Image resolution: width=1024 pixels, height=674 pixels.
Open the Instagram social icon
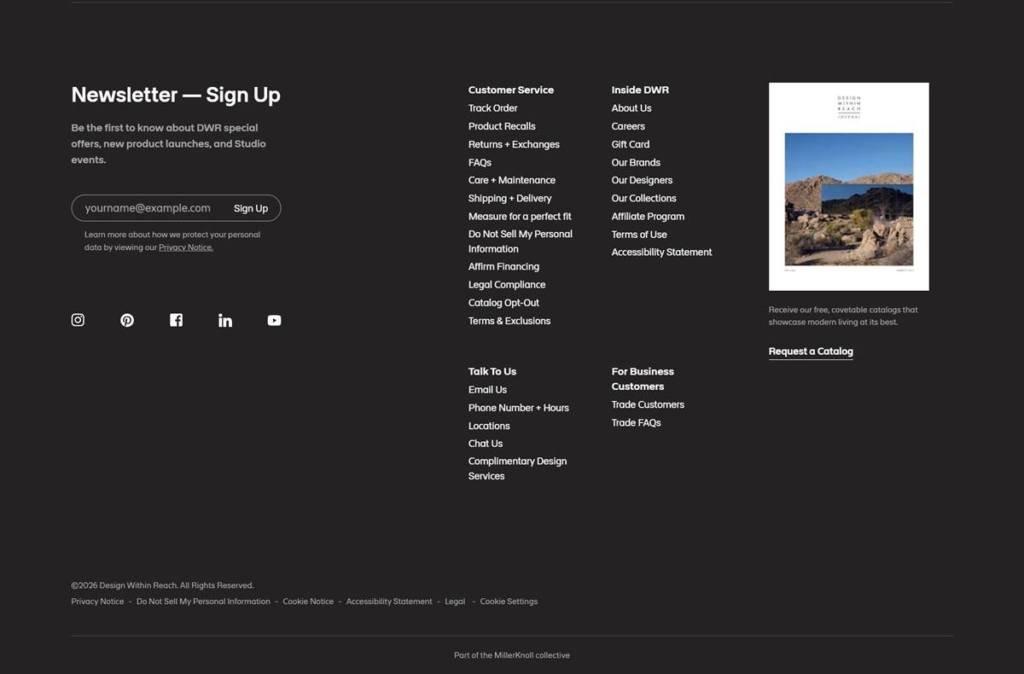[78, 320]
